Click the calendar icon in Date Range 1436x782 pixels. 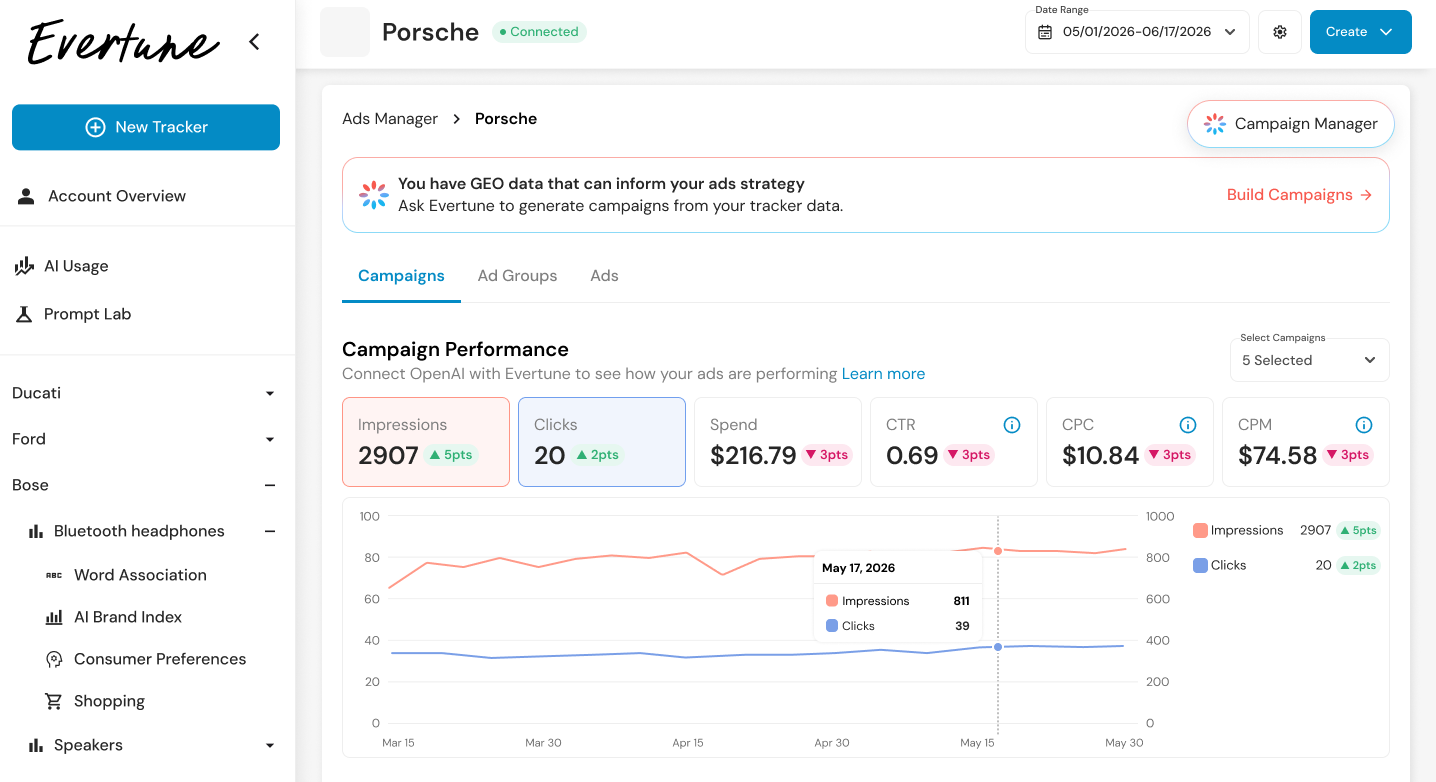(1045, 32)
